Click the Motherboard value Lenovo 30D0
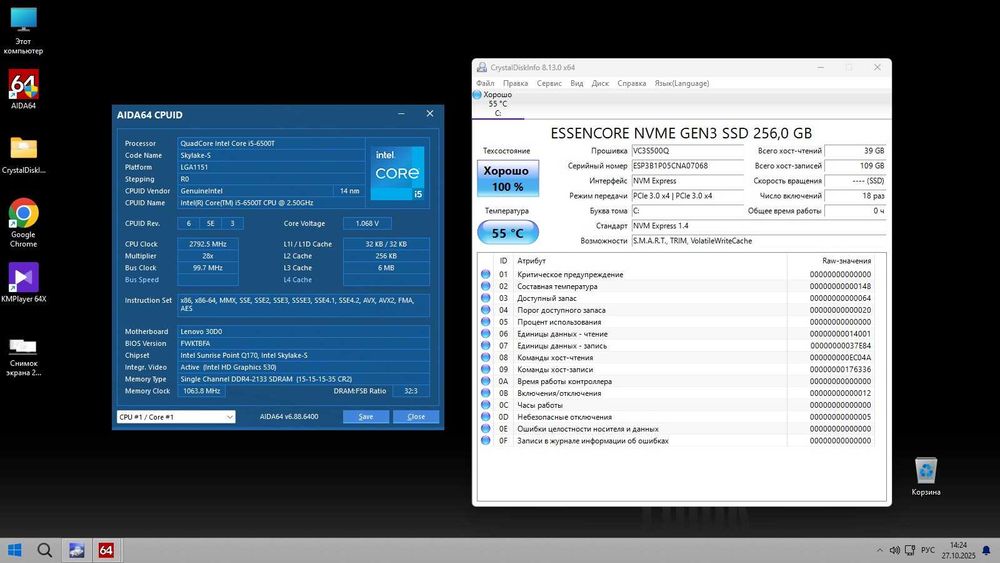Image resolution: width=1000 pixels, height=563 pixels. point(303,332)
